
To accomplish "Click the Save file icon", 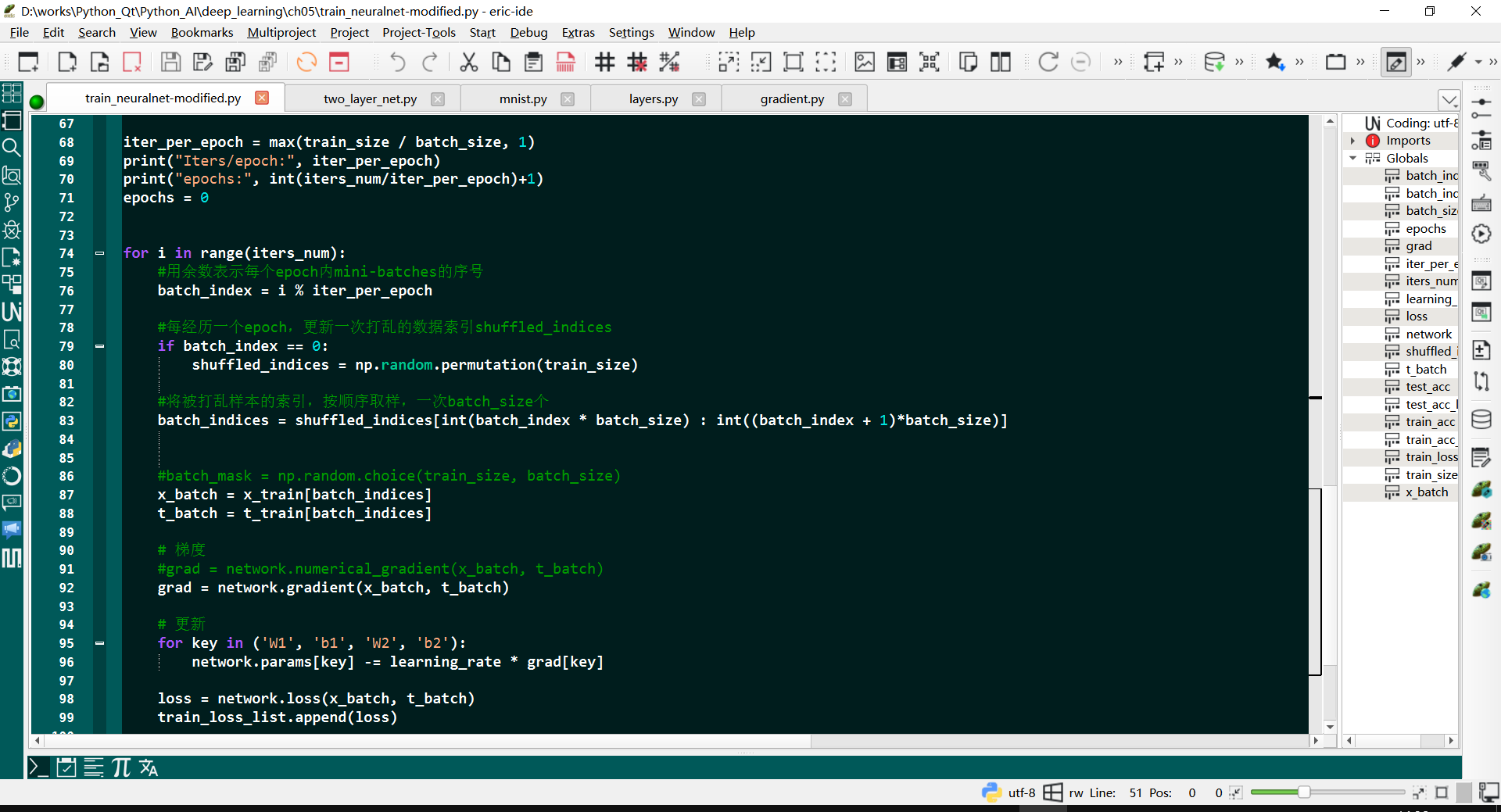I will [170, 62].
